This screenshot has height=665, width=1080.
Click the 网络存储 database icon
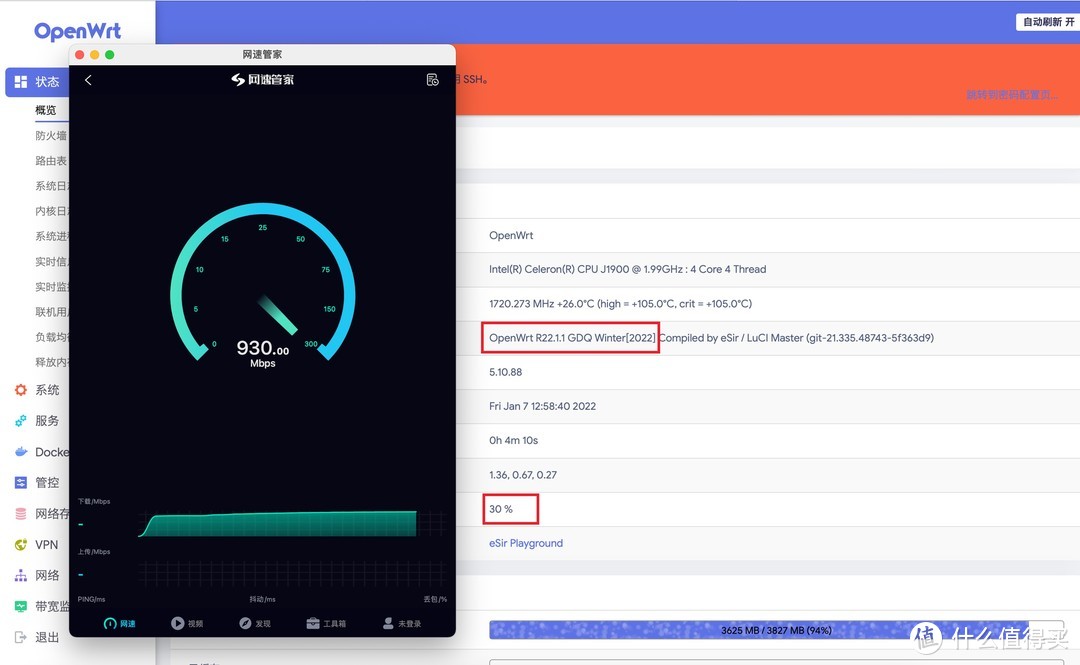pos(21,513)
